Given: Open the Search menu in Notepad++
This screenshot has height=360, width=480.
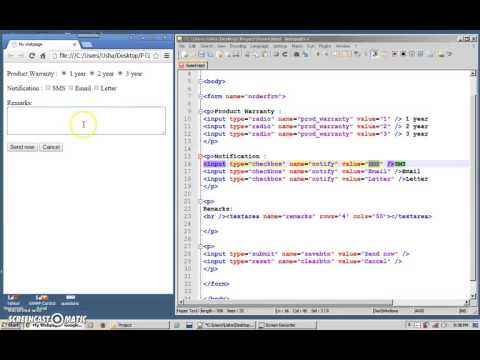Looking at the screenshot, I should click(x=206, y=46).
